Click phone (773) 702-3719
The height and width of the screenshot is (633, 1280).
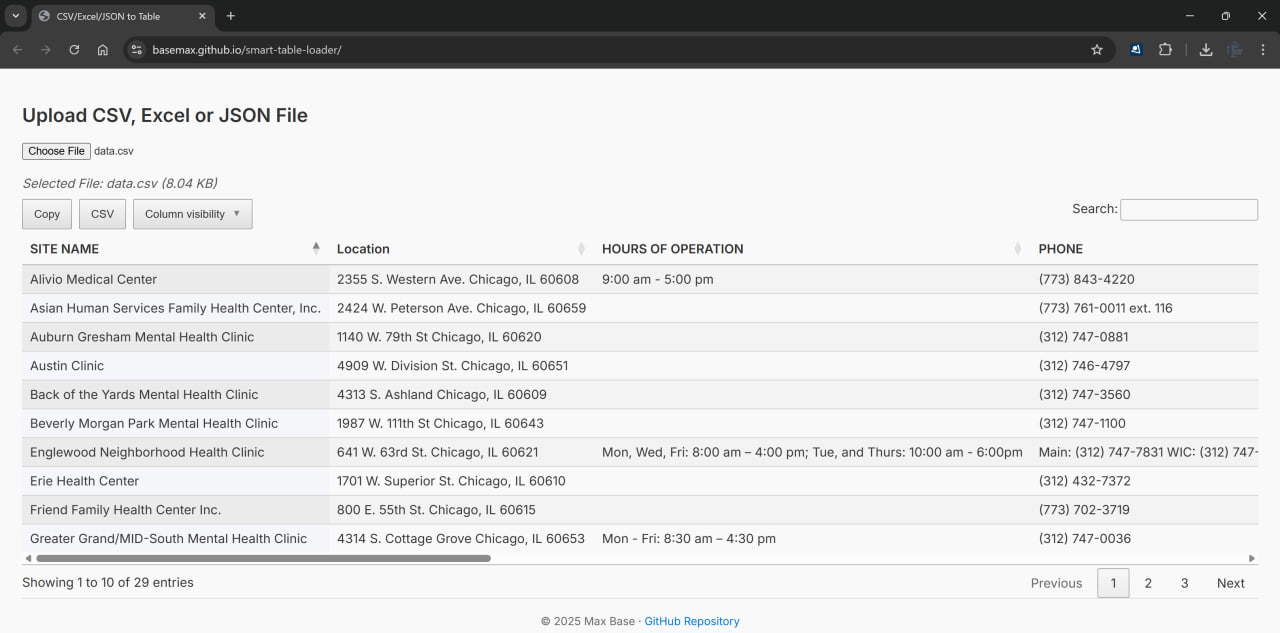tap(1085, 510)
